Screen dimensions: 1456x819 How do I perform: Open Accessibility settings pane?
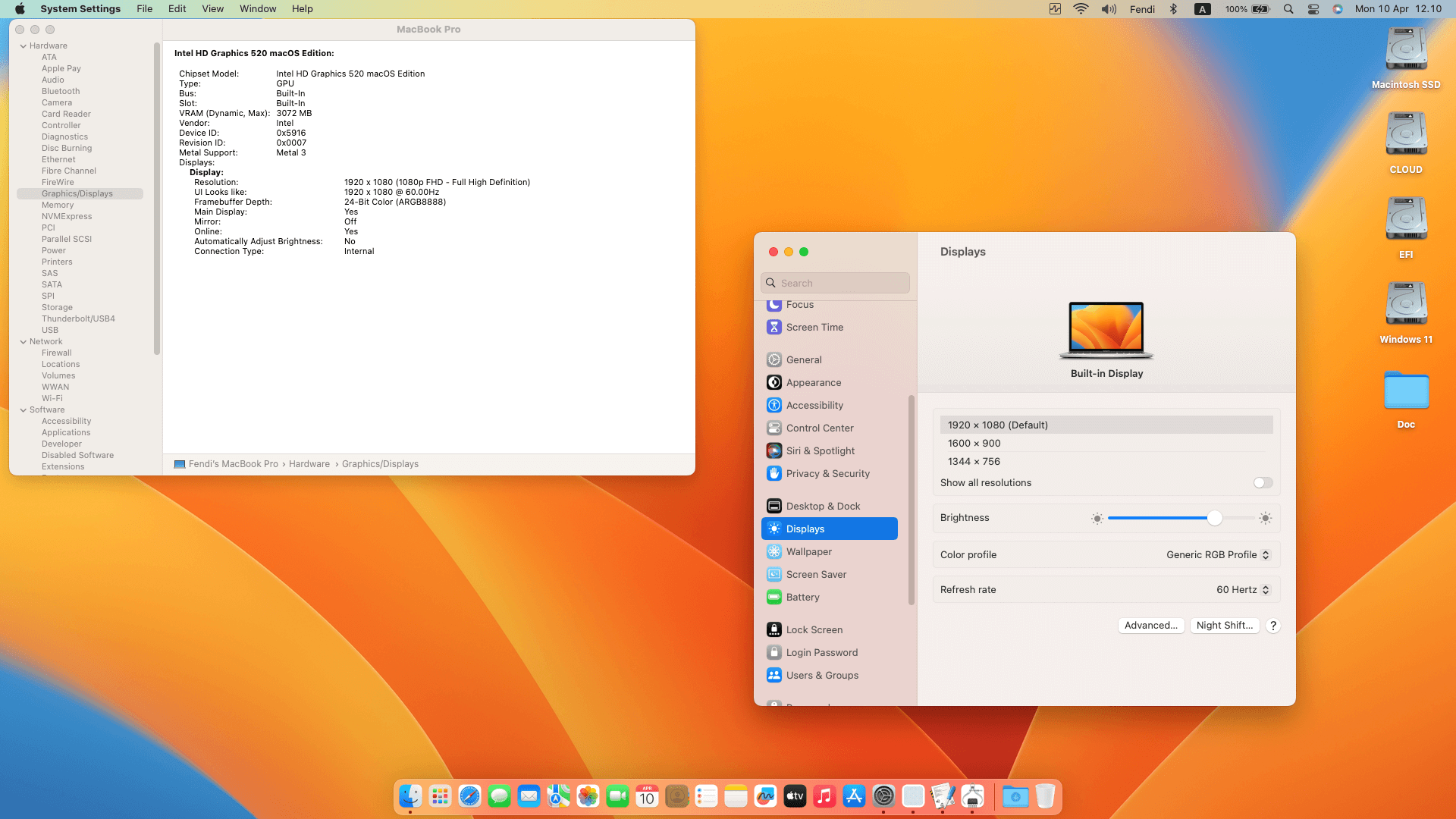point(829,406)
